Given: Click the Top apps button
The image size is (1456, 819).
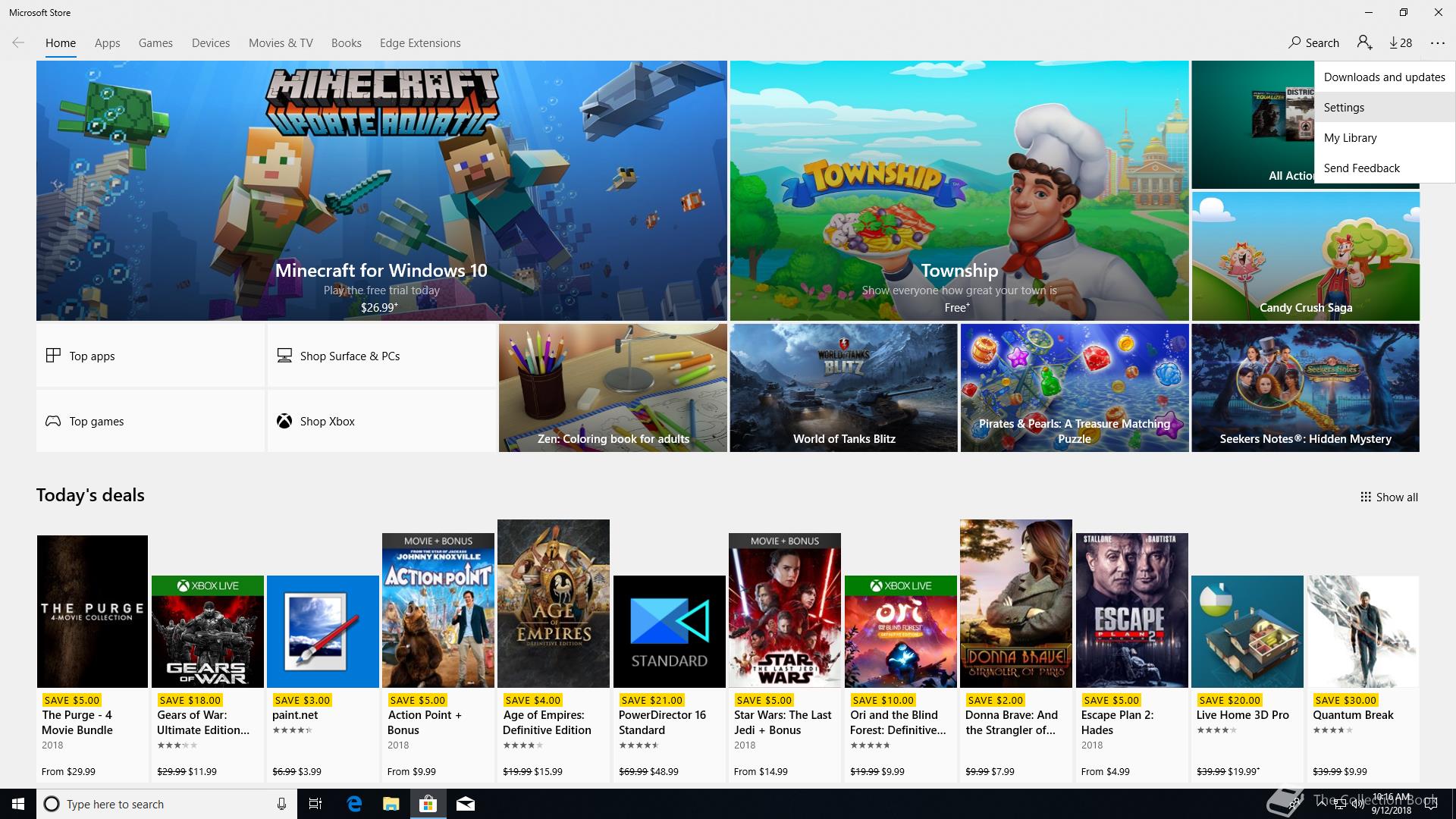Looking at the screenshot, I should (x=150, y=356).
